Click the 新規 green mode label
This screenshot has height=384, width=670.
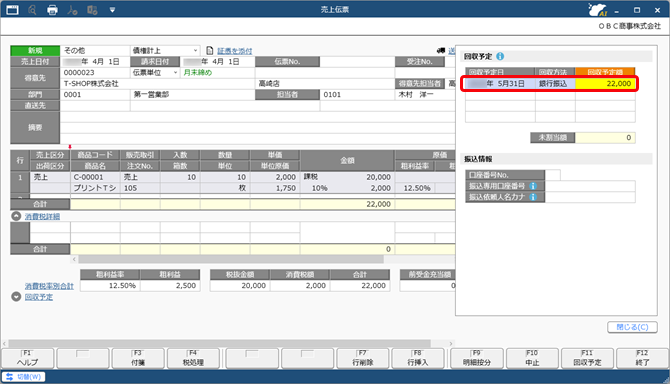point(35,50)
